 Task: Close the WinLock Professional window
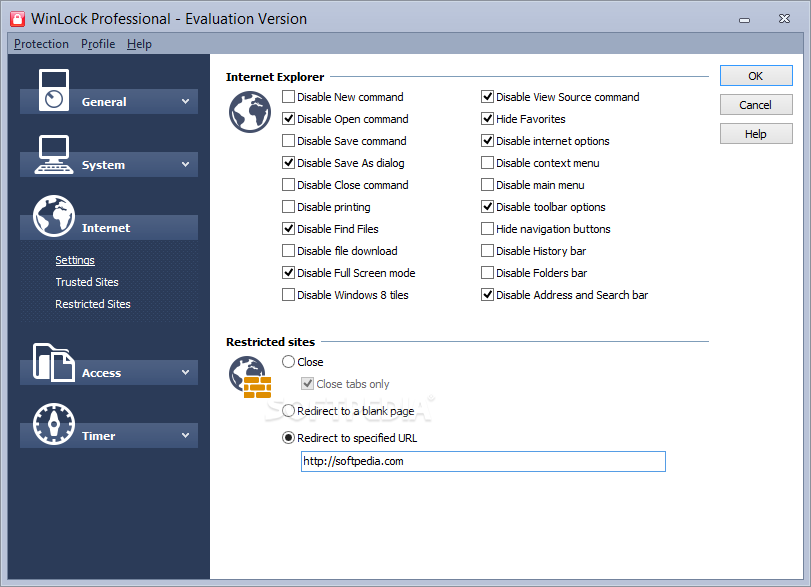(x=785, y=19)
